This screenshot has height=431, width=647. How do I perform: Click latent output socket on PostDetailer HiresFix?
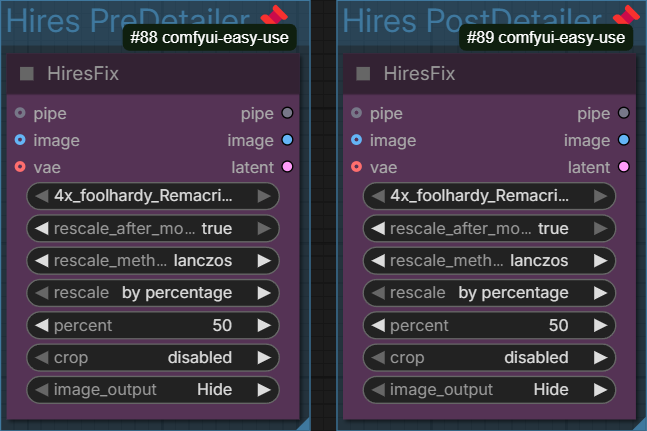(624, 167)
